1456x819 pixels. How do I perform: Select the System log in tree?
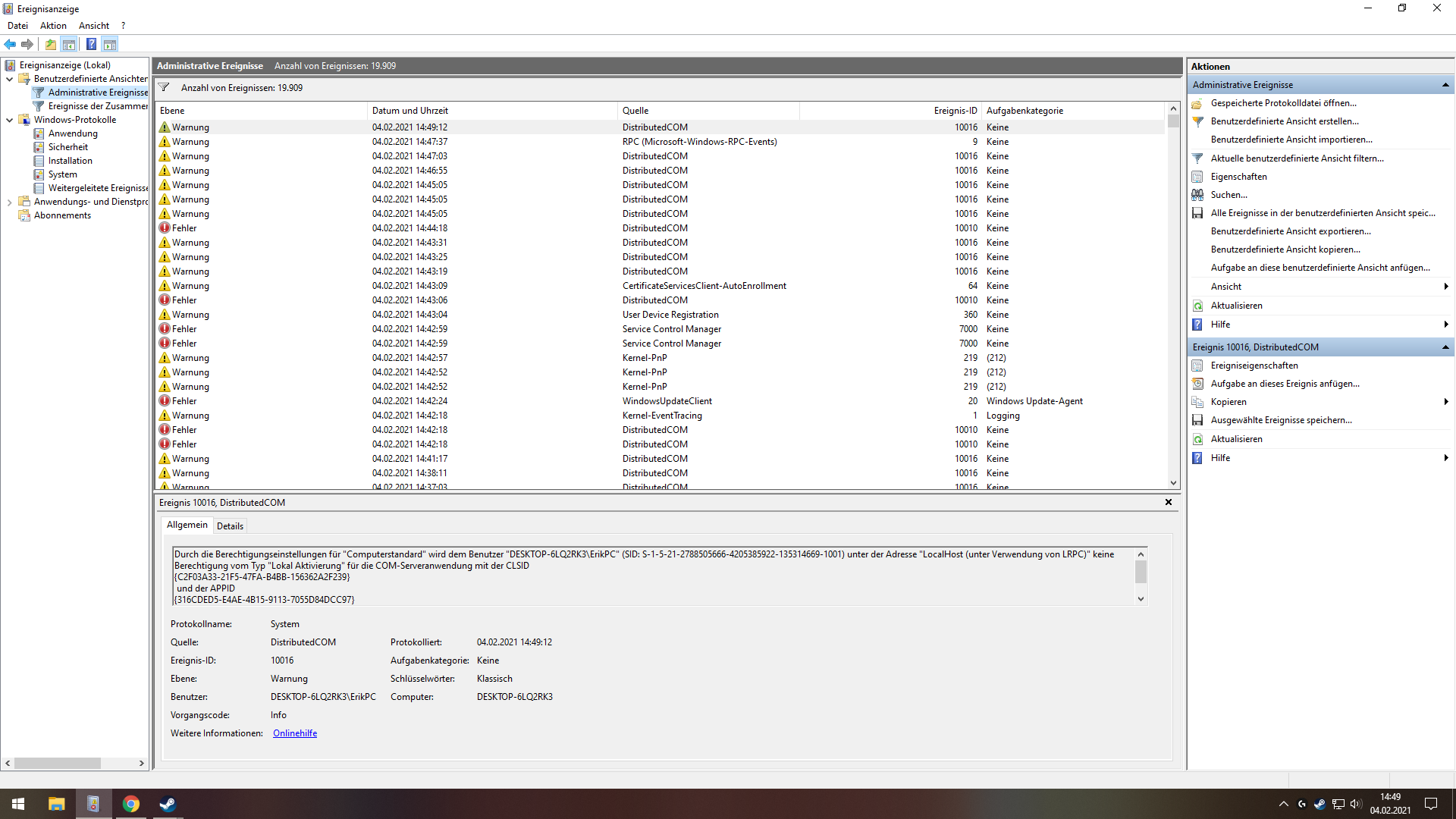tap(62, 174)
